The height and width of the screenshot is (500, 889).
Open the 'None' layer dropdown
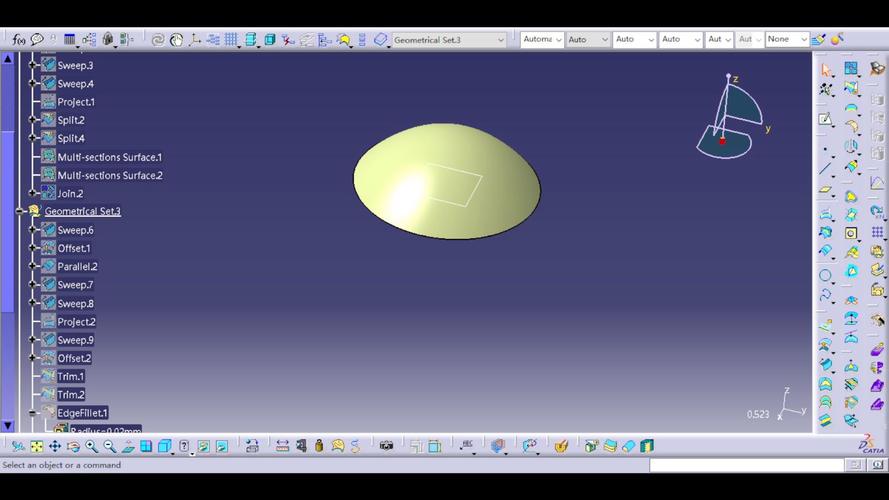(787, 39)
